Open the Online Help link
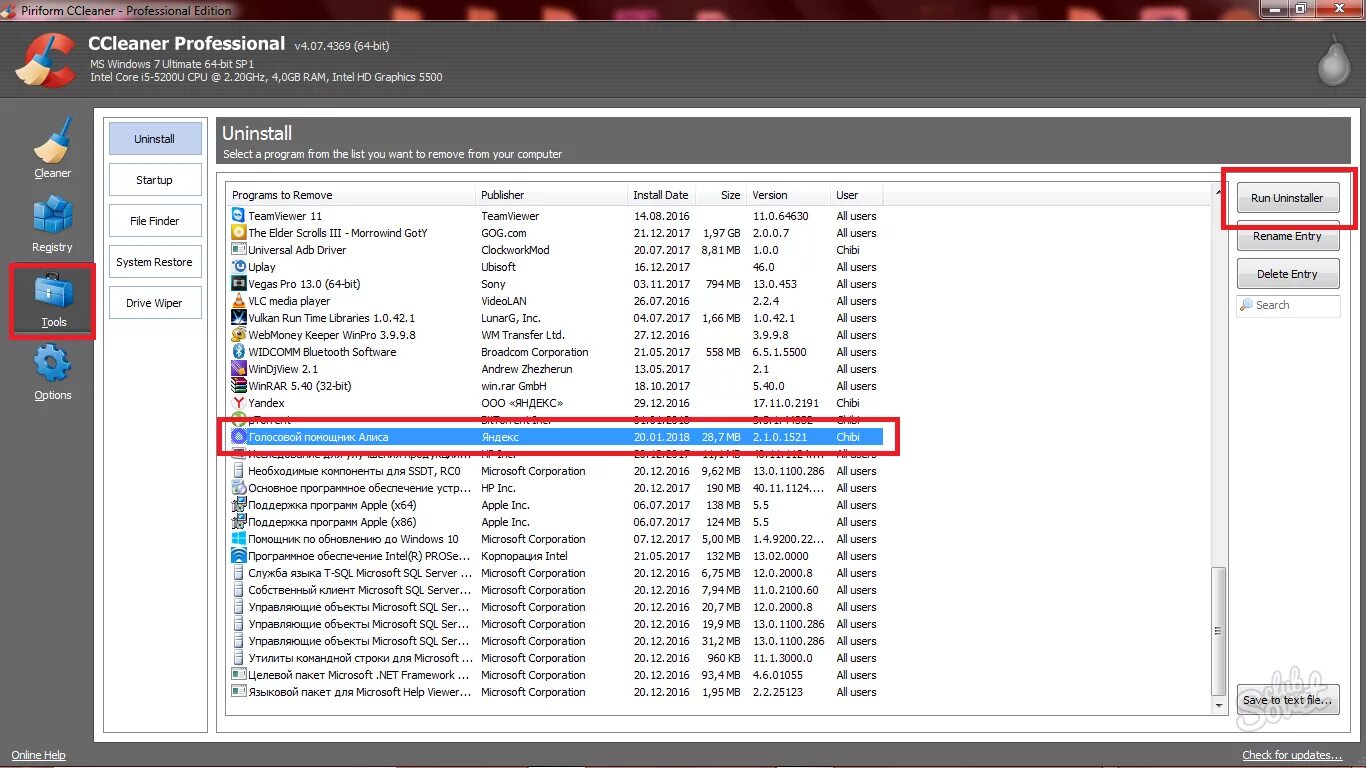 coord(38,755)
